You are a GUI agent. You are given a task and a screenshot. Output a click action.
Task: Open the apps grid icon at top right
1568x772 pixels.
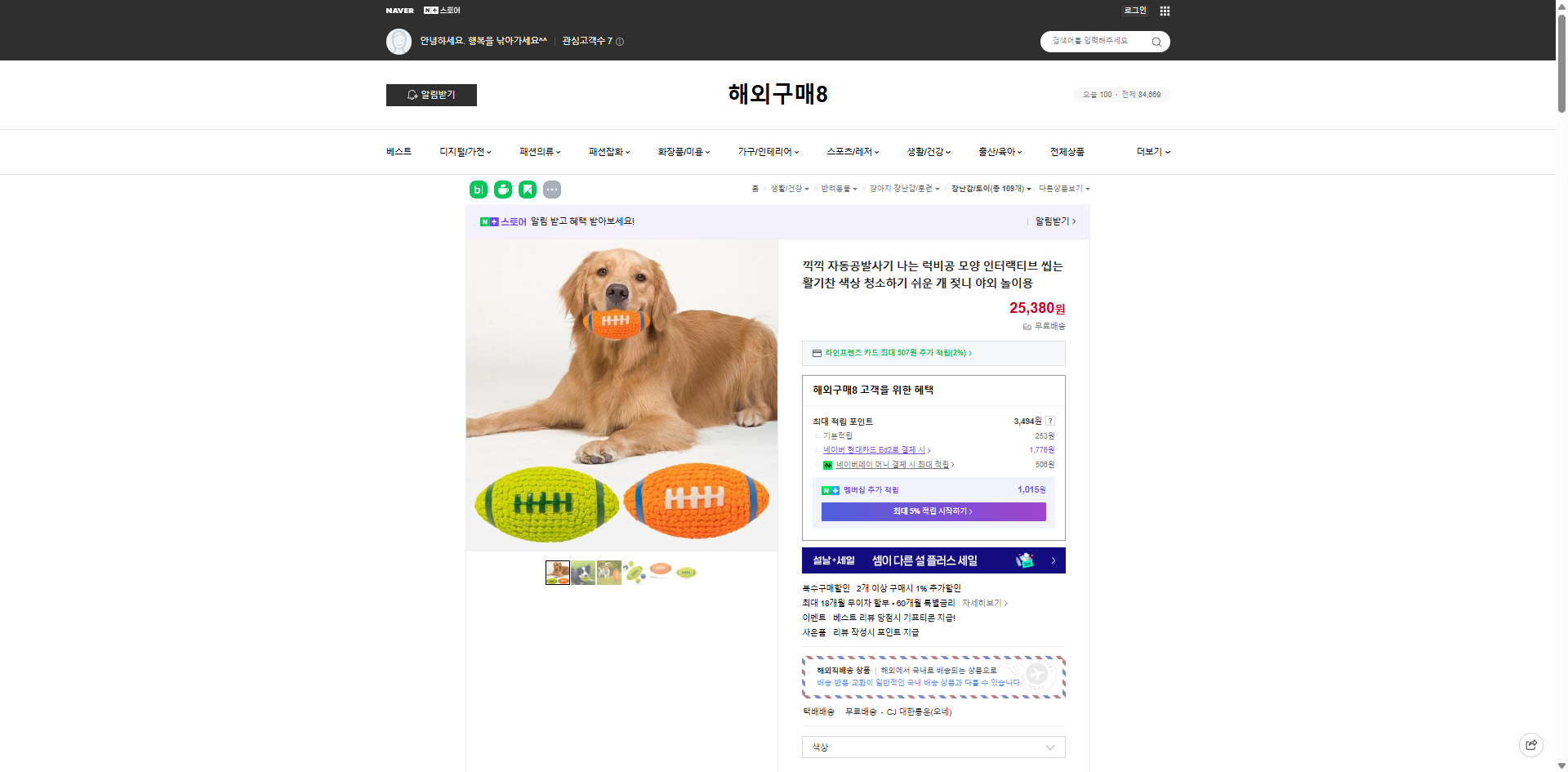click(x=1165, y=11)
